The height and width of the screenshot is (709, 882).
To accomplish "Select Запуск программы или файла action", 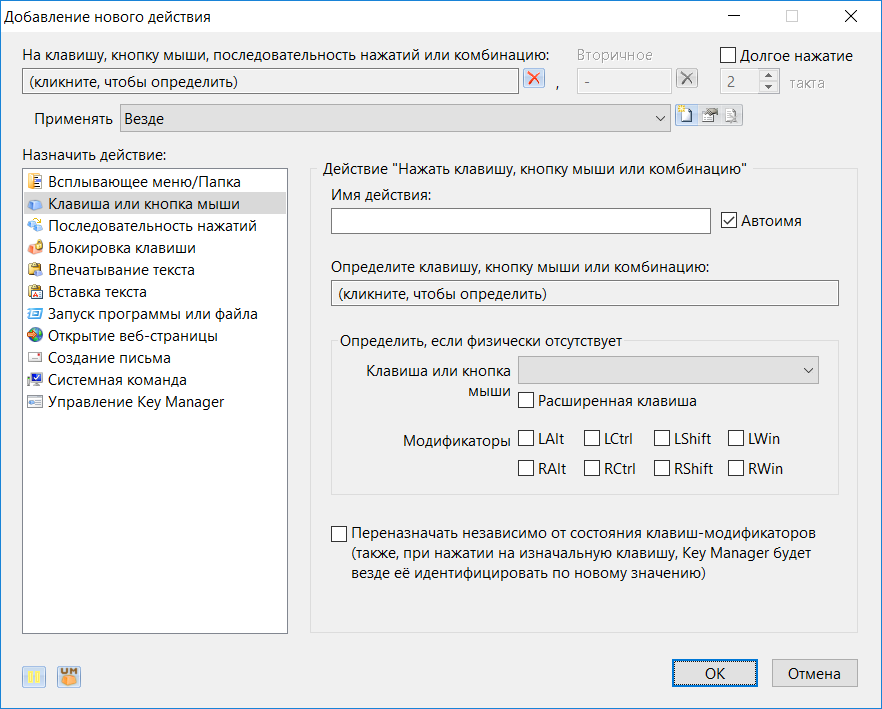I will pos(152,314).
